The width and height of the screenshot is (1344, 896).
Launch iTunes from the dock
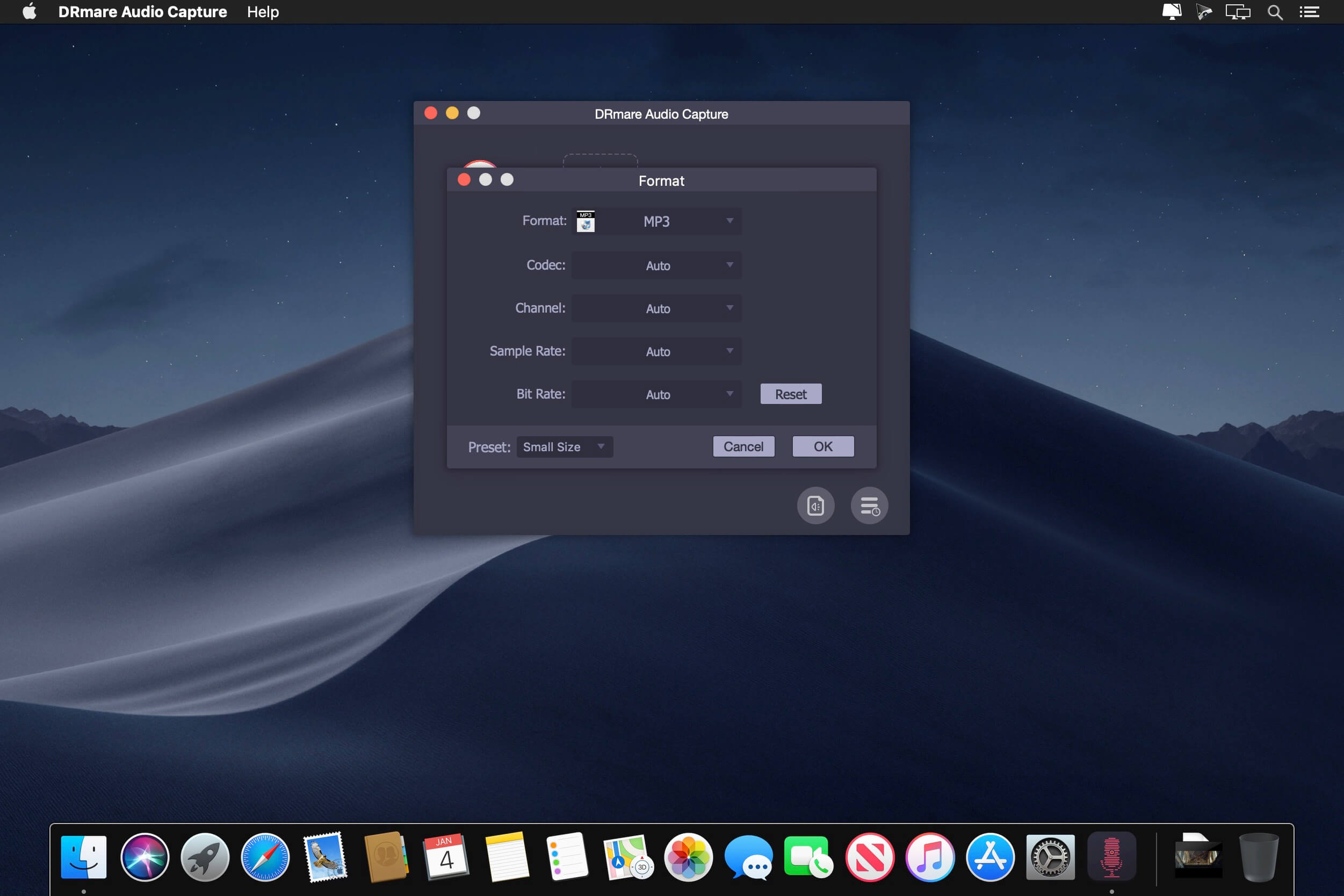(930, 857)
